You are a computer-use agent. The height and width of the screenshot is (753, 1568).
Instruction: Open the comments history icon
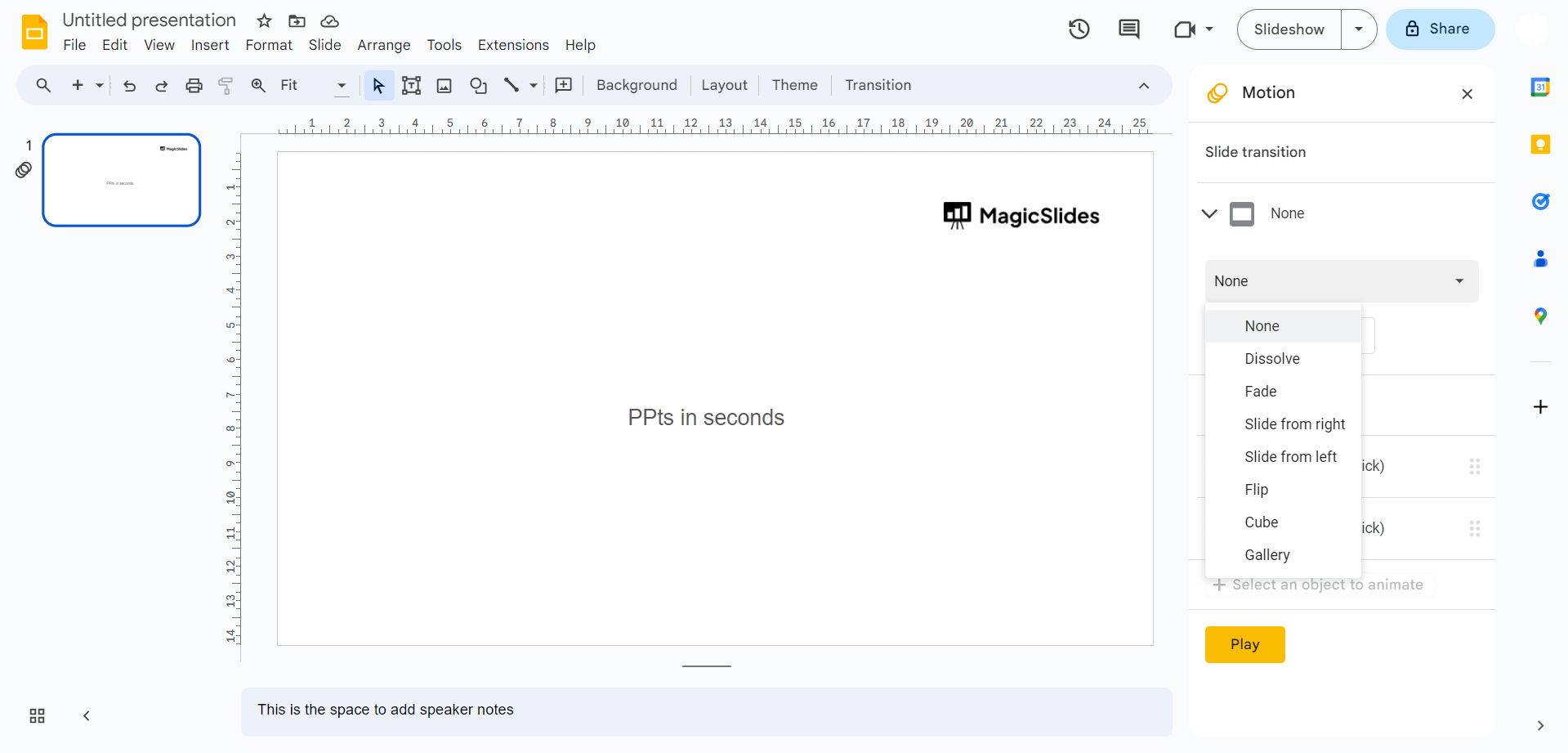1129,29
